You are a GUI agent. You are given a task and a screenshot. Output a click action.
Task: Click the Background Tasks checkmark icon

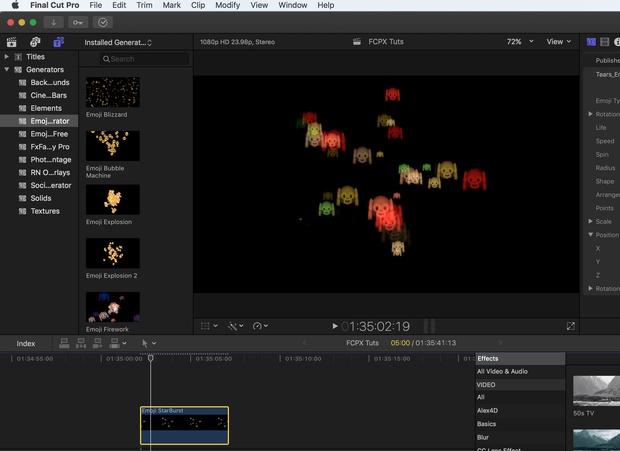click(103, 23)
